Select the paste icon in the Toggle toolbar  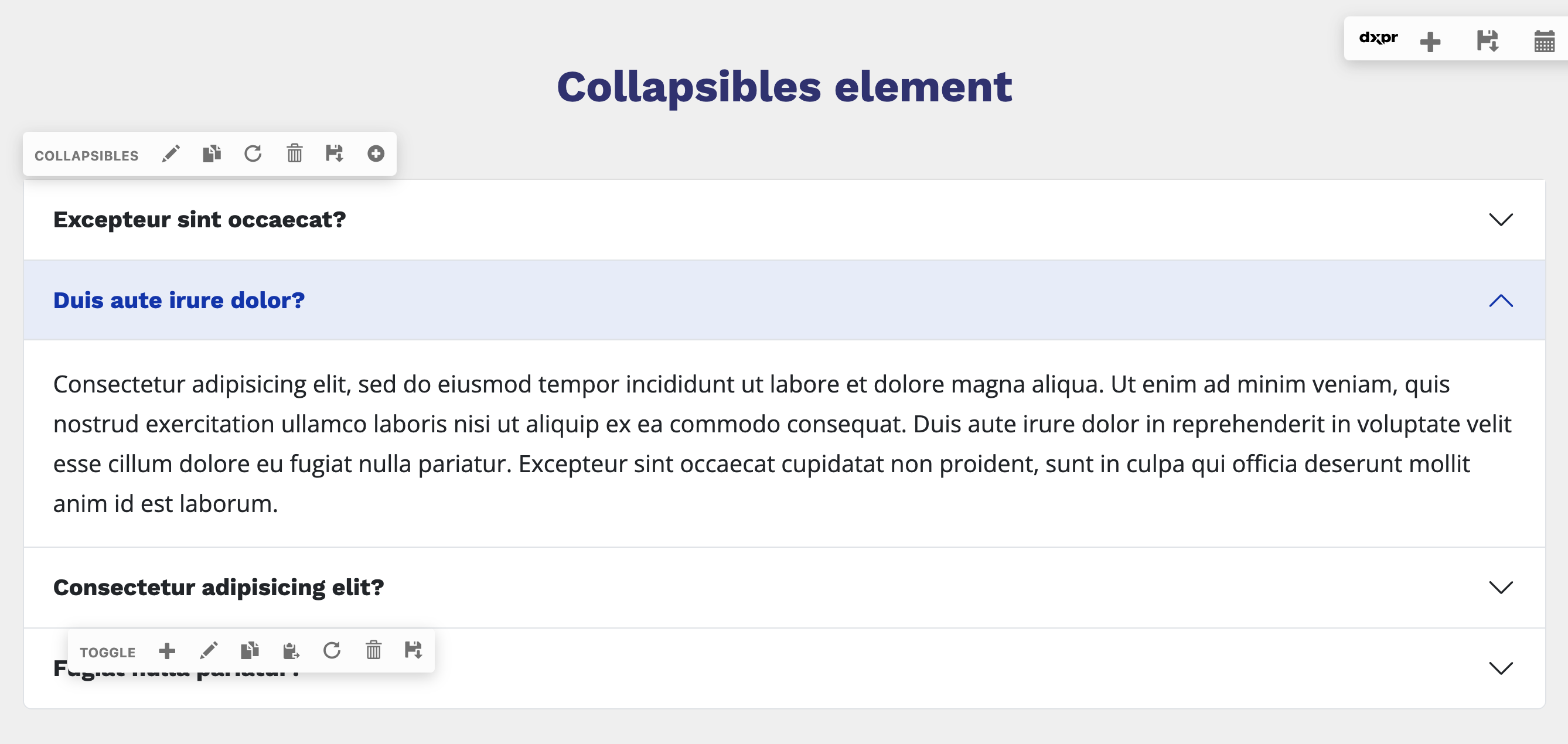[x=292, y=650]
